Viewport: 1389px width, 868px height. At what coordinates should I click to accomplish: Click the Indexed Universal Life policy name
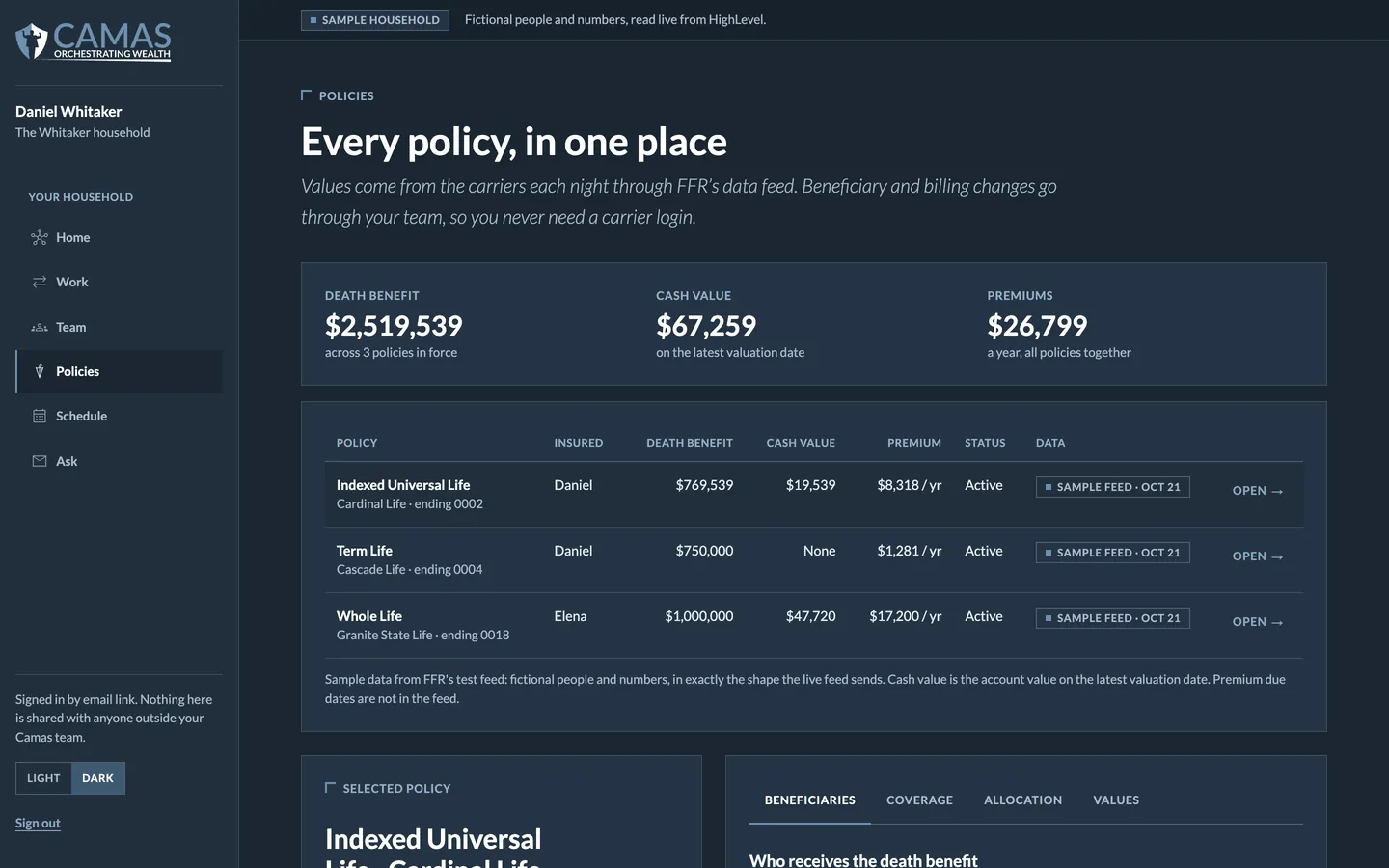click(x=403, y=485)
